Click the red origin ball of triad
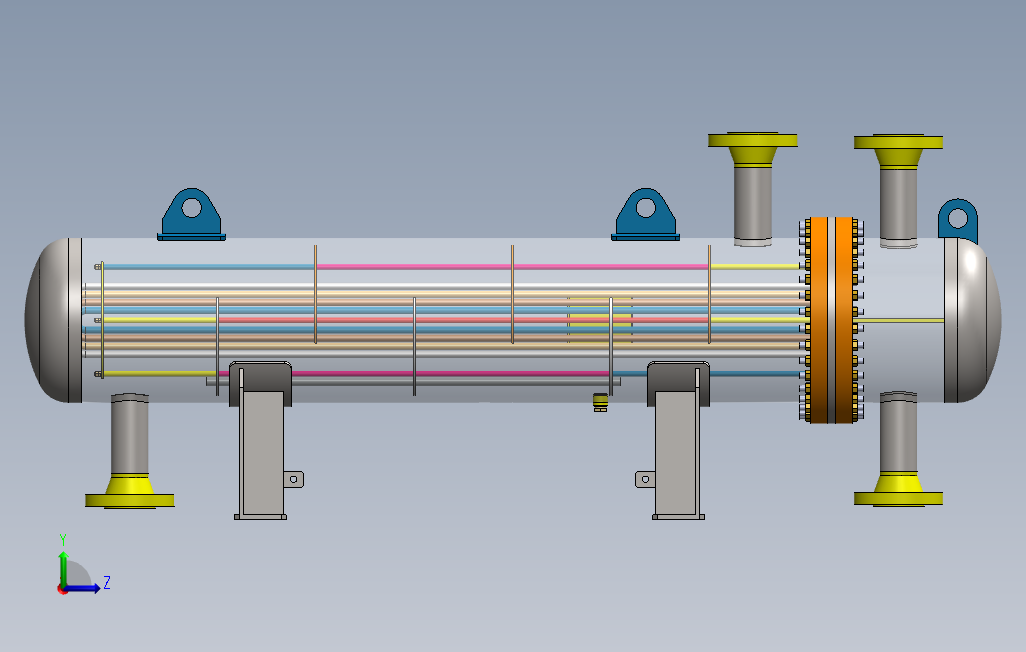This screenshot has height=652, width=1026. pyautogui.click(x=62, y=590)
